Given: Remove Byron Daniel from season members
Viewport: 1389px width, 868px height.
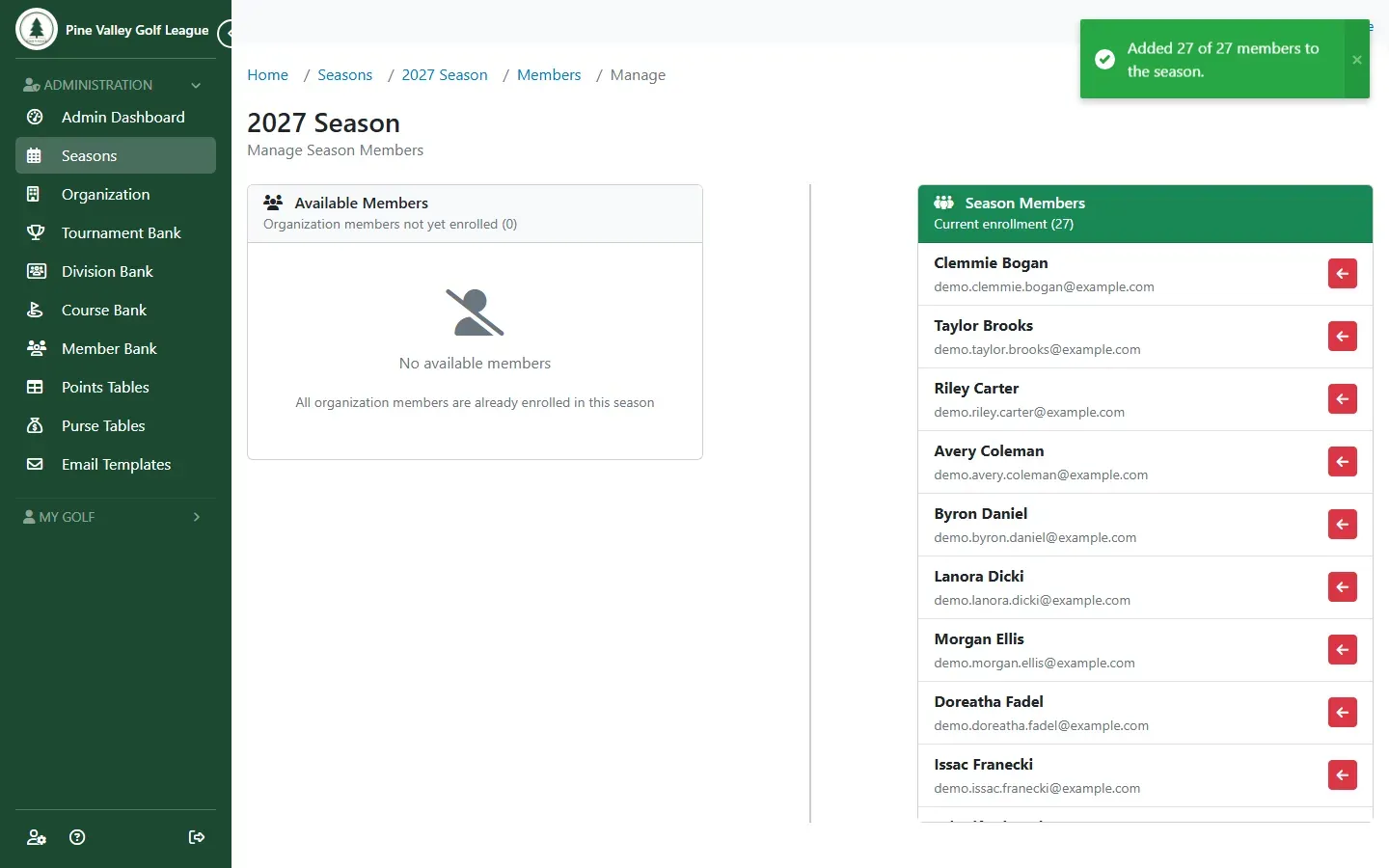Looking at the screenshot, I should (1342, 525).
